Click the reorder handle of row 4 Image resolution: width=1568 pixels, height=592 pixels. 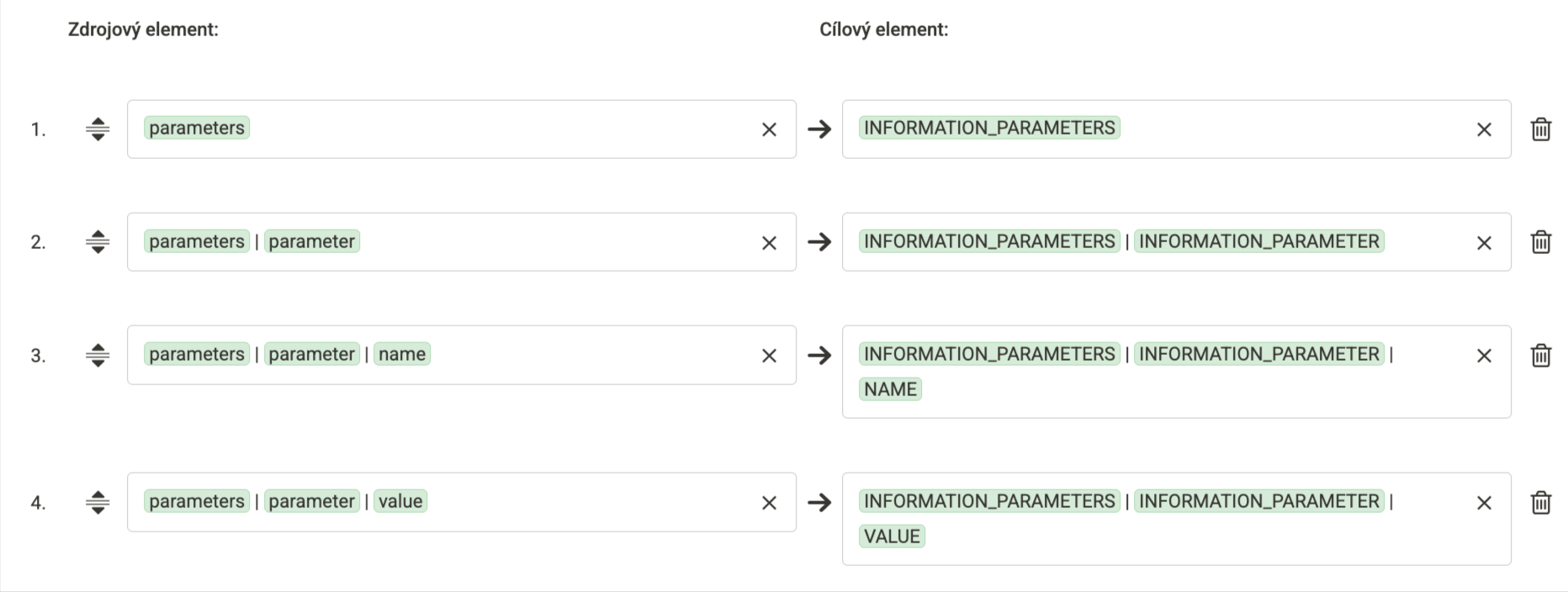[x=98, y=503]
